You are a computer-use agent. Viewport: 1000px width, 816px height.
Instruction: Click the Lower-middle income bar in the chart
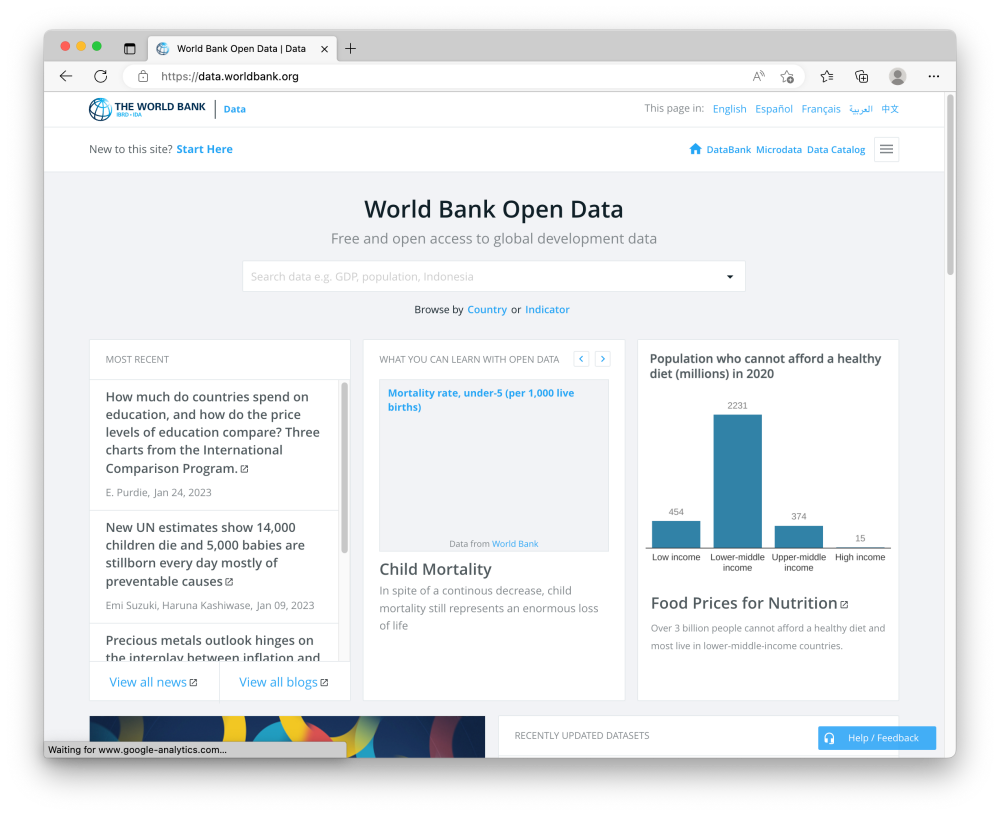737,481
